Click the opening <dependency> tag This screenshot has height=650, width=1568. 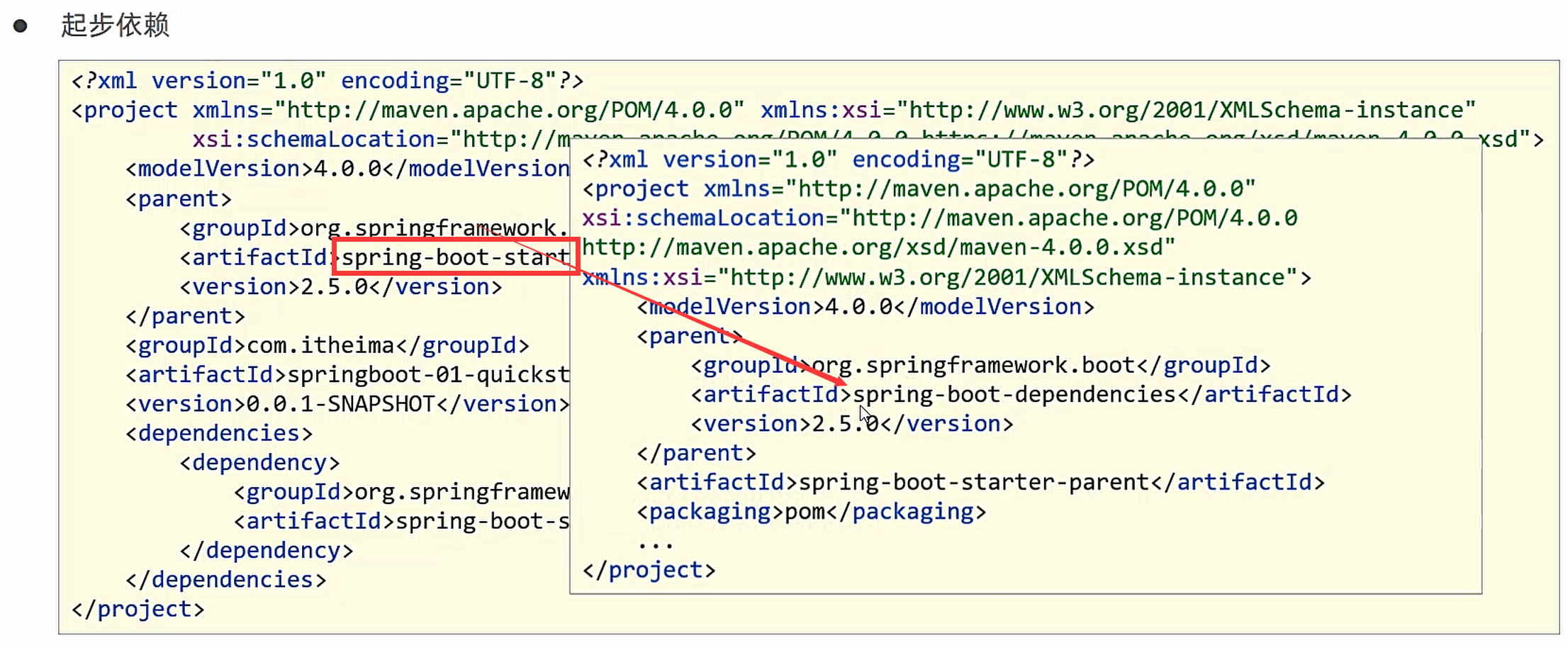coord(259,463)
